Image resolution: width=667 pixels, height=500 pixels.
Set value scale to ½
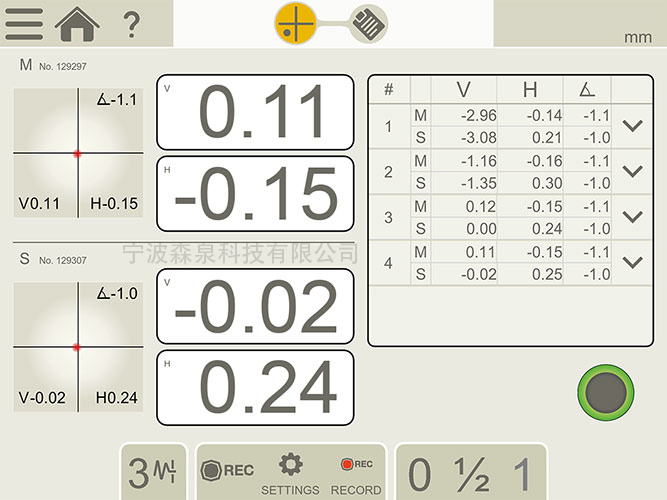(x=471, y=473)
